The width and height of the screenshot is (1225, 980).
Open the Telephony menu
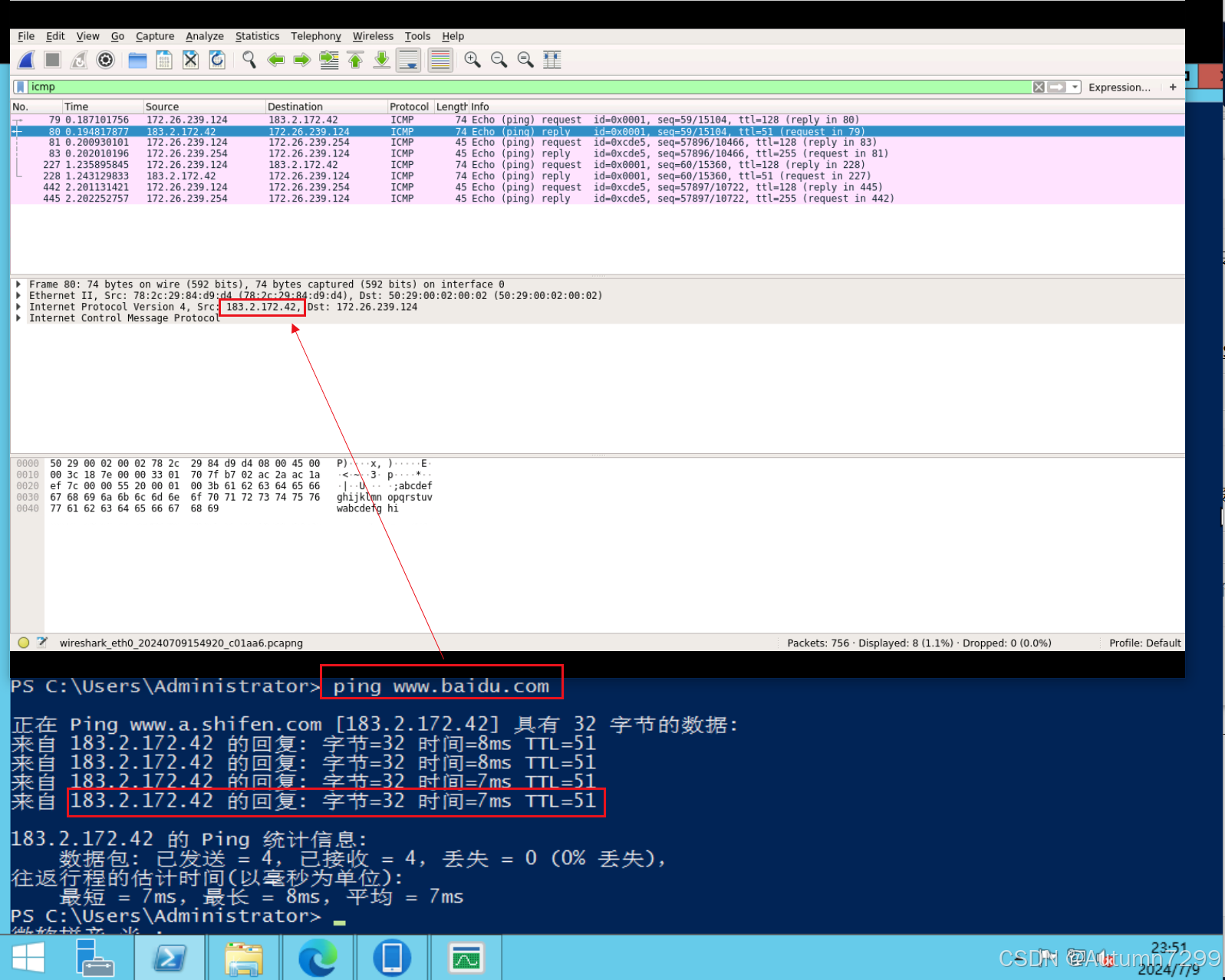(316, 36)
